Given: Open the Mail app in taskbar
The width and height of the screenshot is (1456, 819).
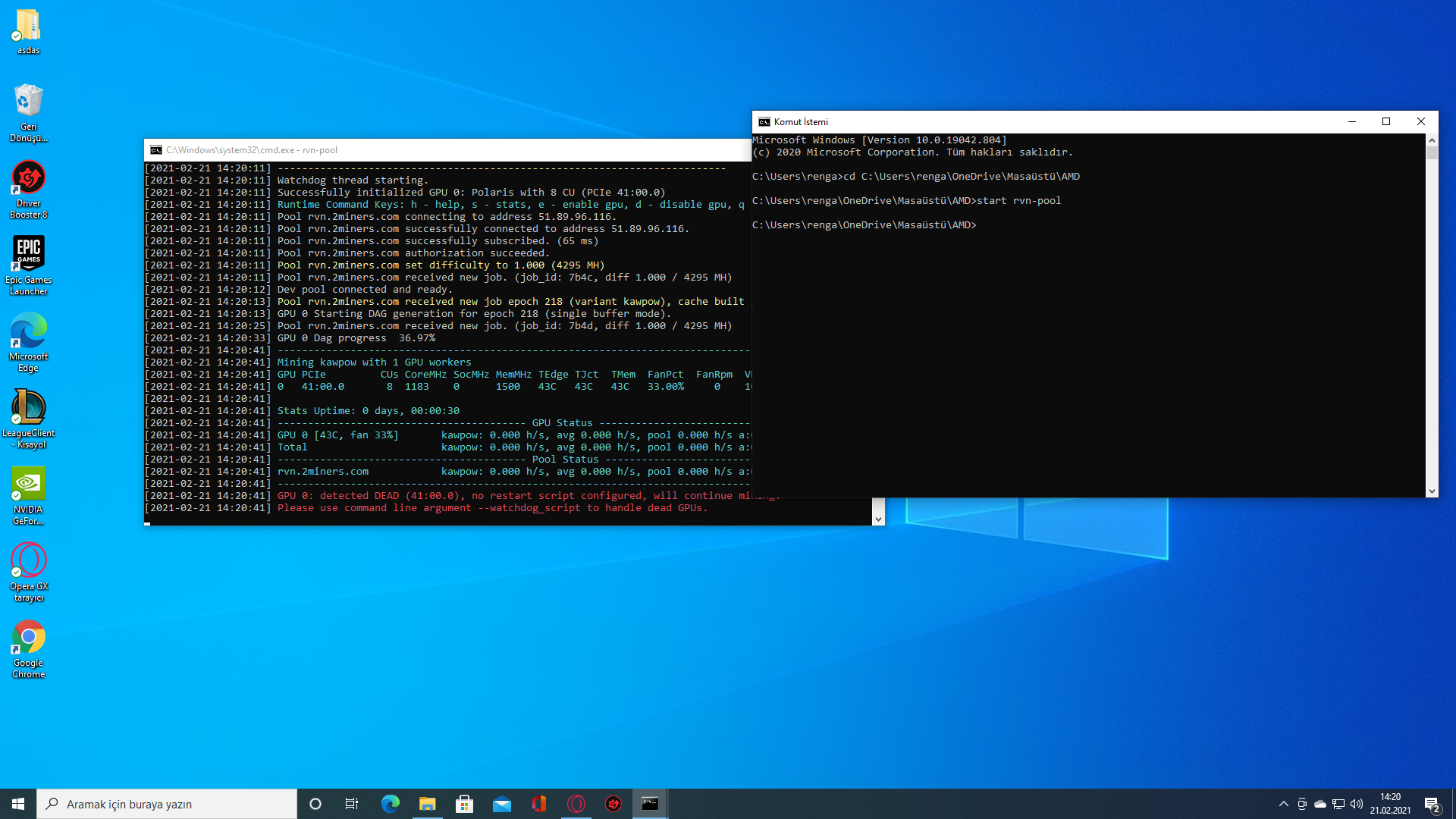Looking at the screenshot, I should tap(502, 804).
